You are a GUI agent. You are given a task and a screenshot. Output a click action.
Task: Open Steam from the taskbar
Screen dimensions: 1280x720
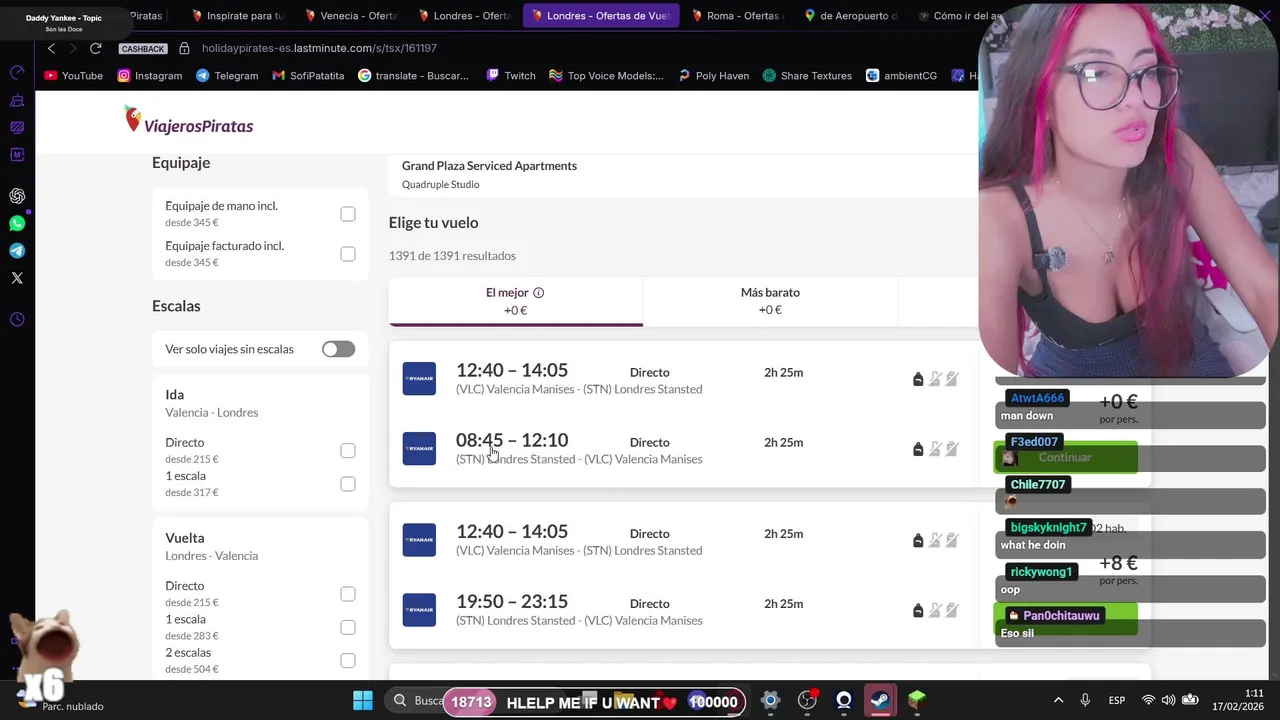880,701
